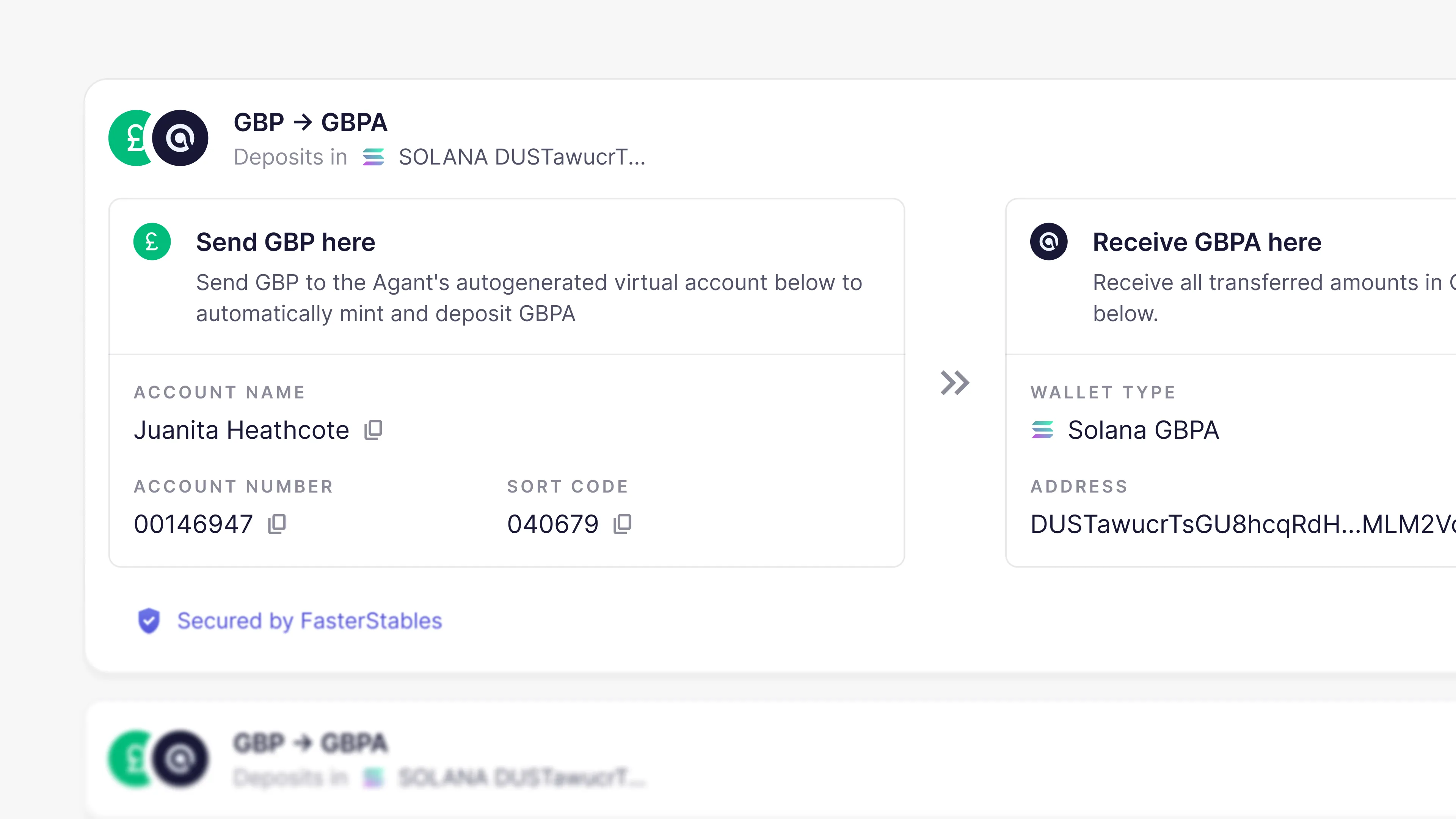Click the Send GBP here heading
Image resolution: width=1456 pixels, height=819 pixels.
[286, 242]
